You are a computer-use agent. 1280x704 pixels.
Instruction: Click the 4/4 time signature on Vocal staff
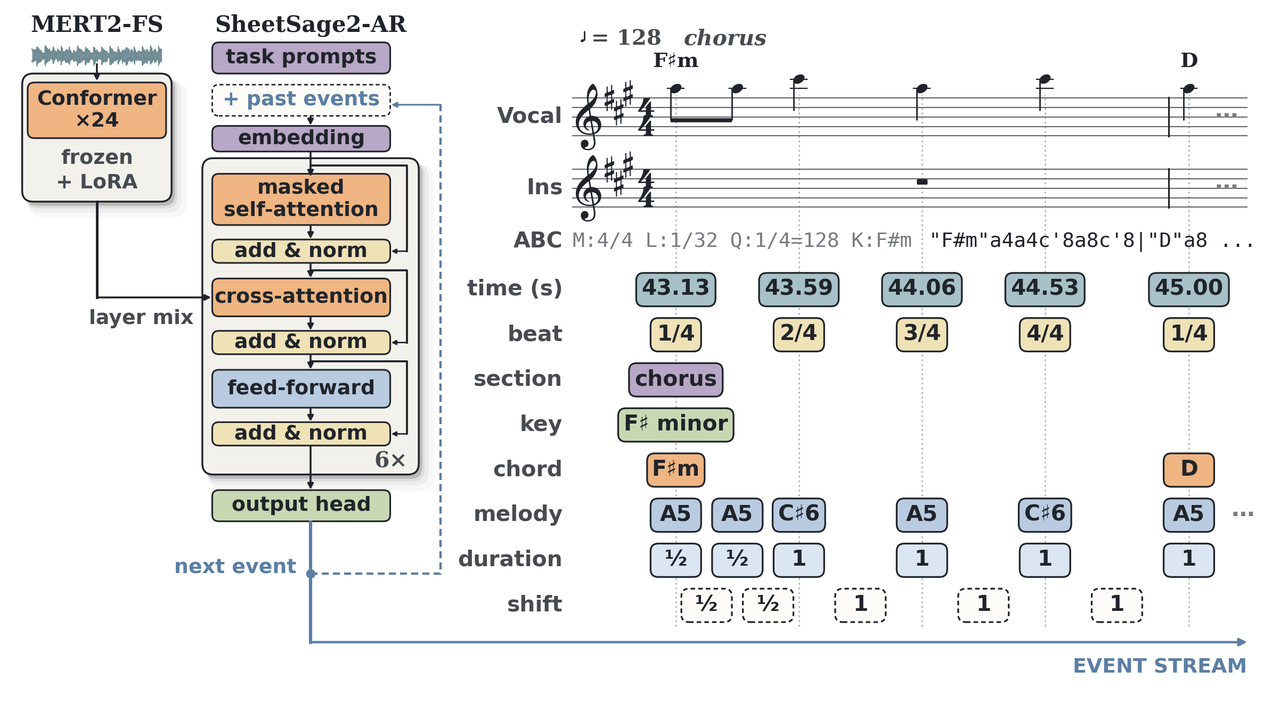646,117
